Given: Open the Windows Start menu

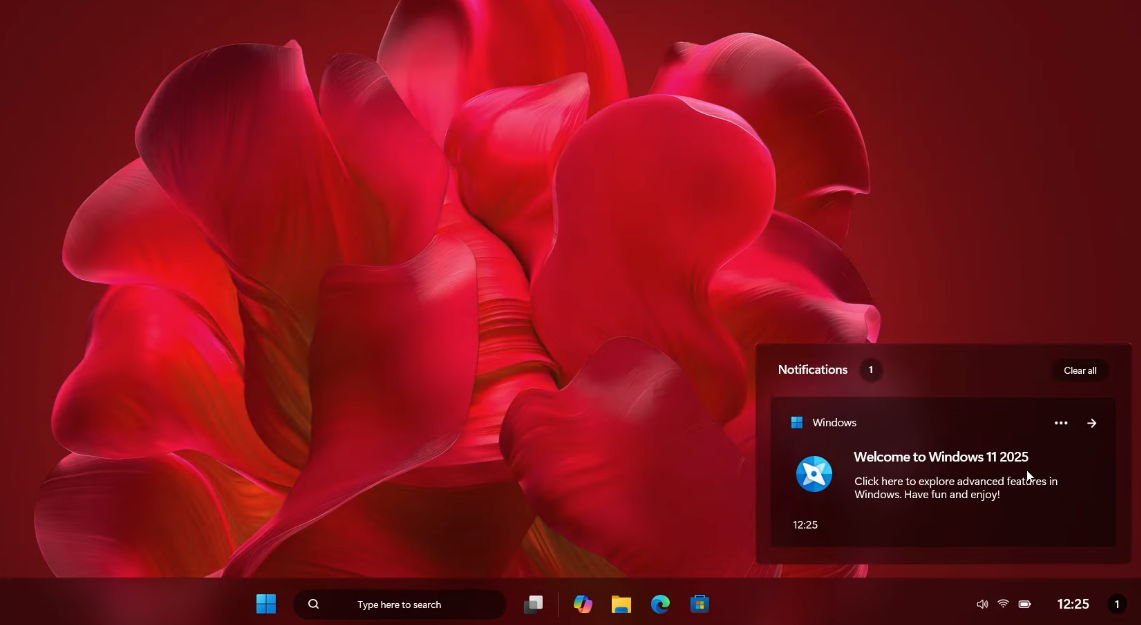Looking at the screenshot, I should (266, 604).
